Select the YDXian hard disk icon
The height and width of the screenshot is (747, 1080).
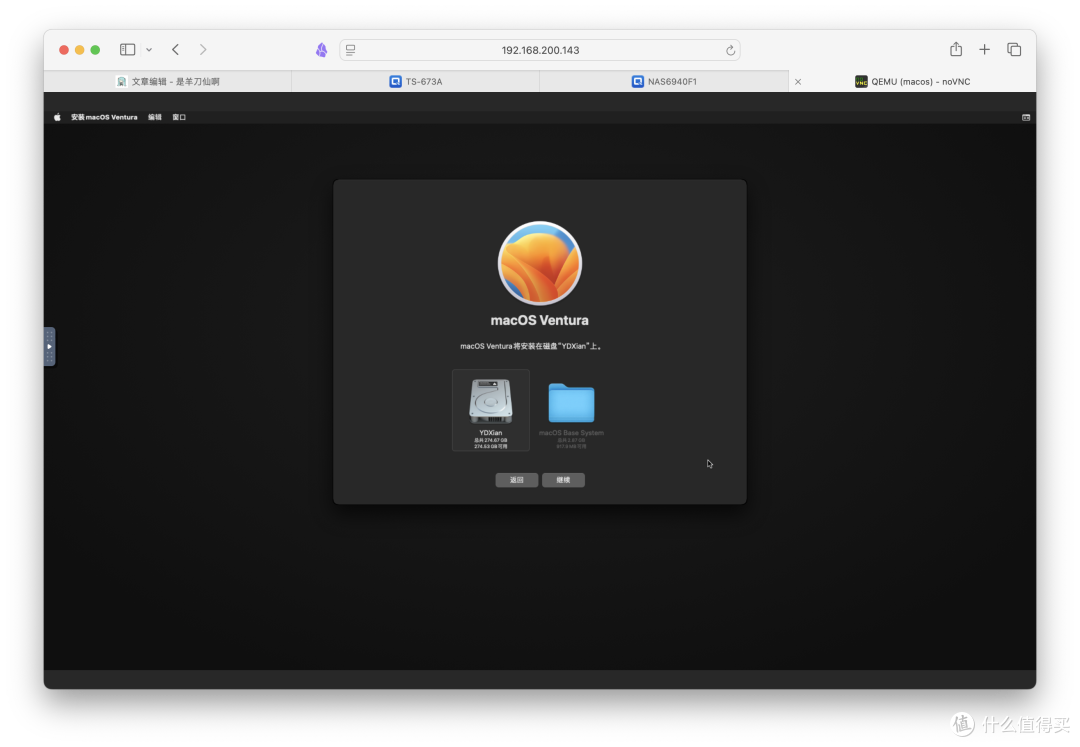coord(490,402)
